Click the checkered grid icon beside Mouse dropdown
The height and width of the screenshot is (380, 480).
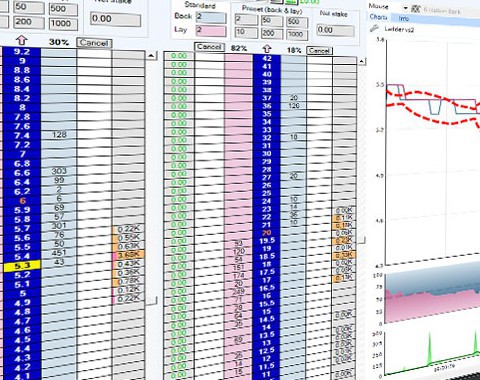(x=415, y=9)
